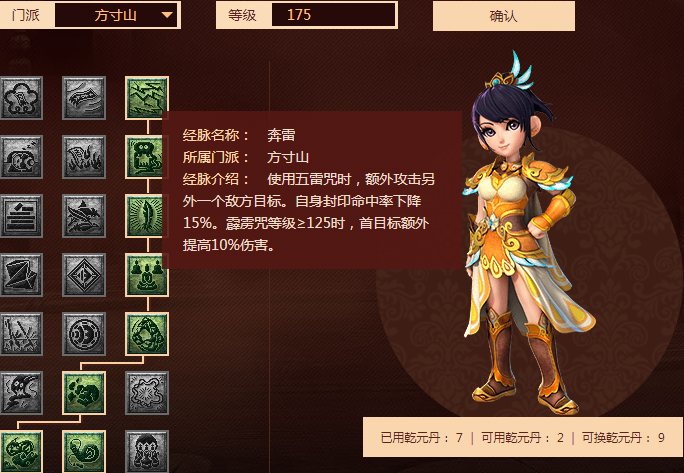Select the green lightning bolt skill icon
Image resolution: width=684 pixels, height=473 pixels.
pos(147,98)
